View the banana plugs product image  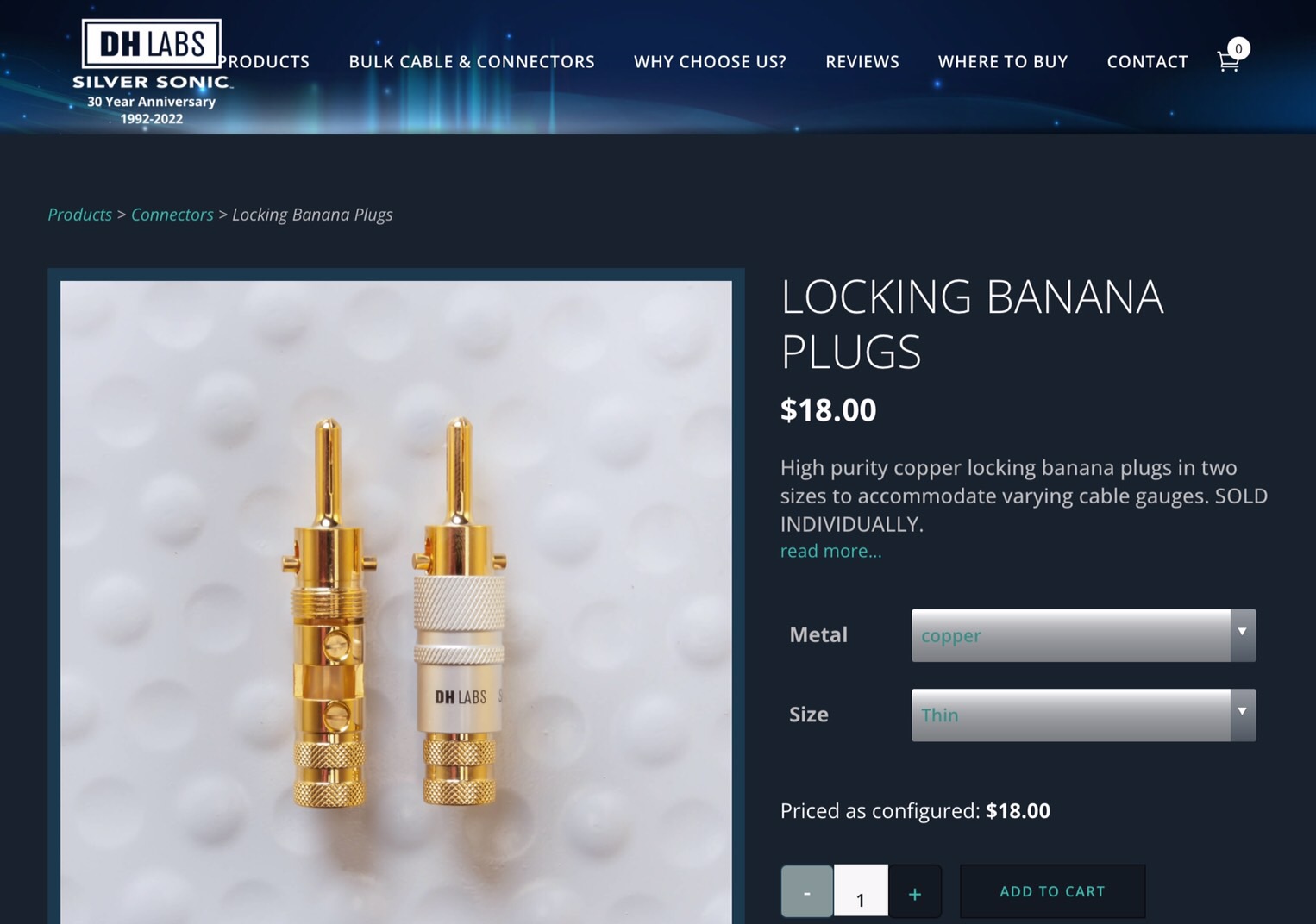tap(396, 602)
